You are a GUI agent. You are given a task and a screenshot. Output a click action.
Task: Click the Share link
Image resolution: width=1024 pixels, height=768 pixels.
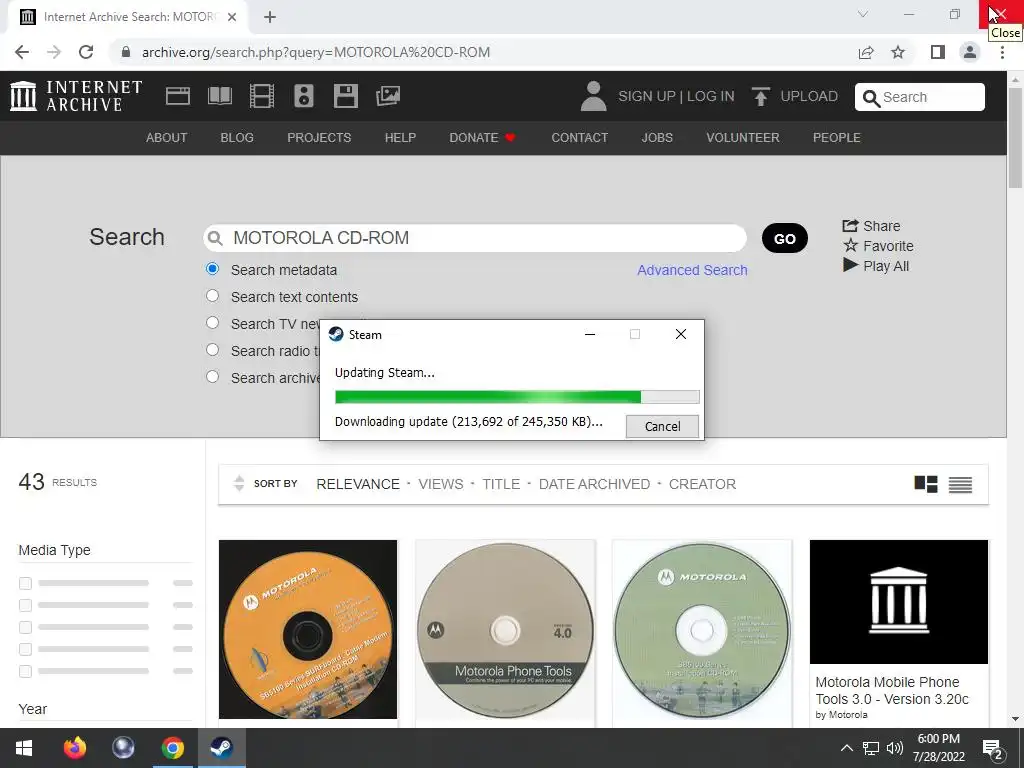pyautogui.click(x=872, y=226)
